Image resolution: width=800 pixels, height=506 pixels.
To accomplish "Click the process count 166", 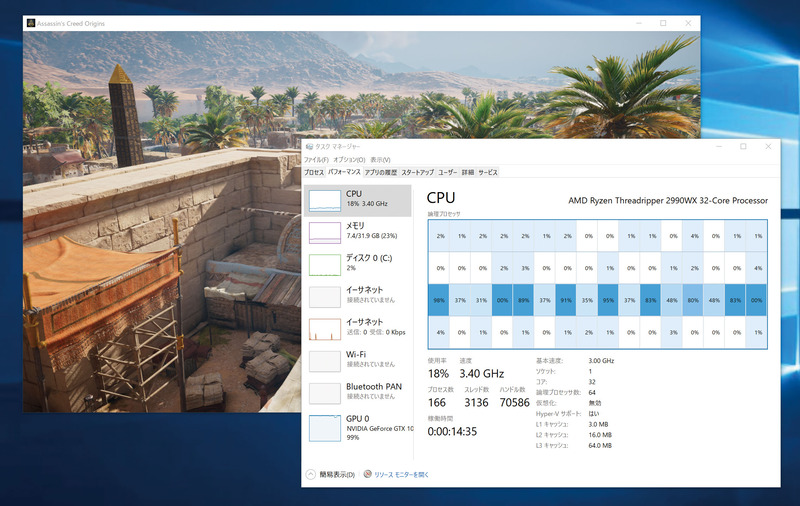I will (437, 402).
